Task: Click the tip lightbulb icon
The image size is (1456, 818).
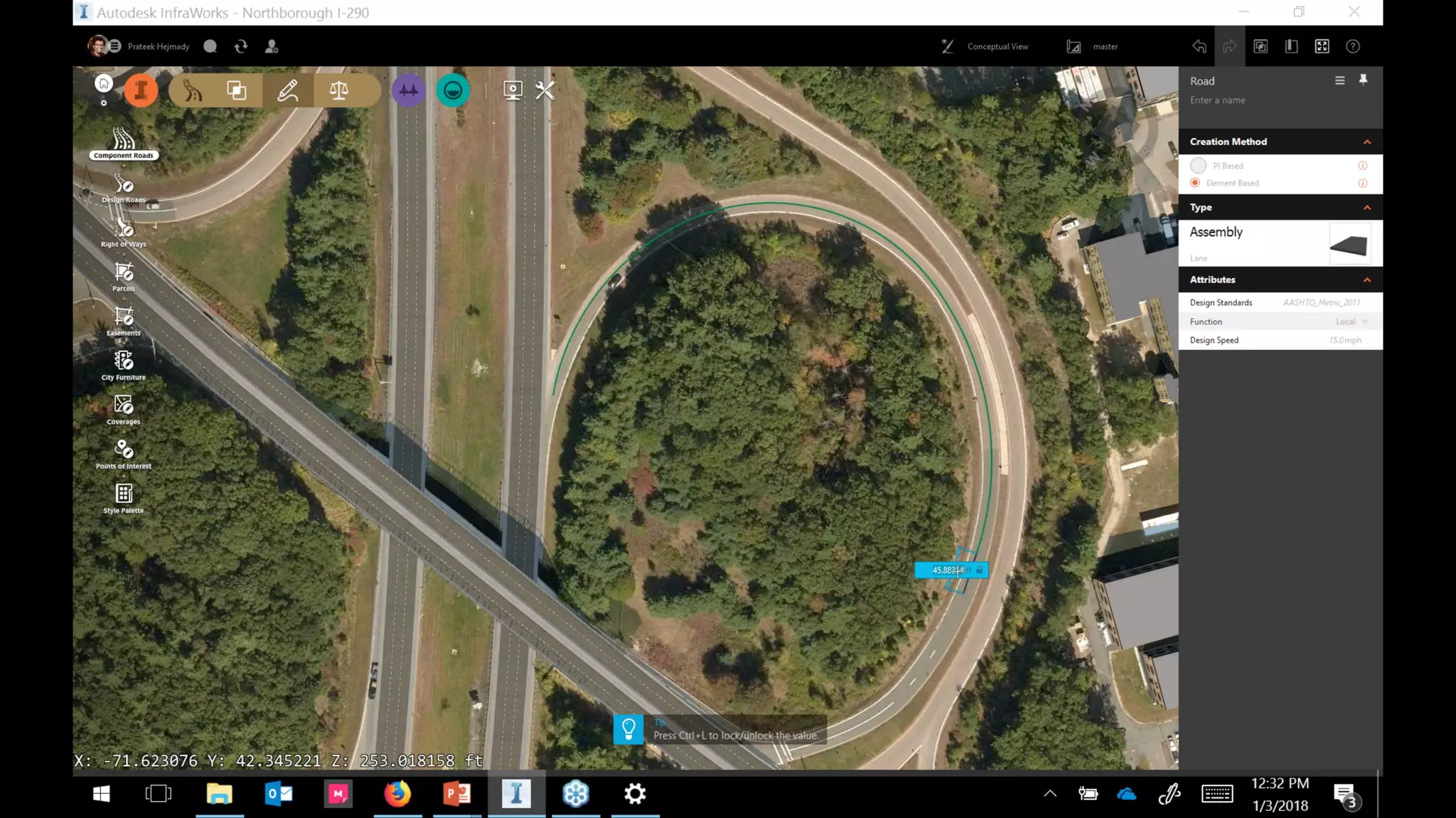Action: (628, 729)
